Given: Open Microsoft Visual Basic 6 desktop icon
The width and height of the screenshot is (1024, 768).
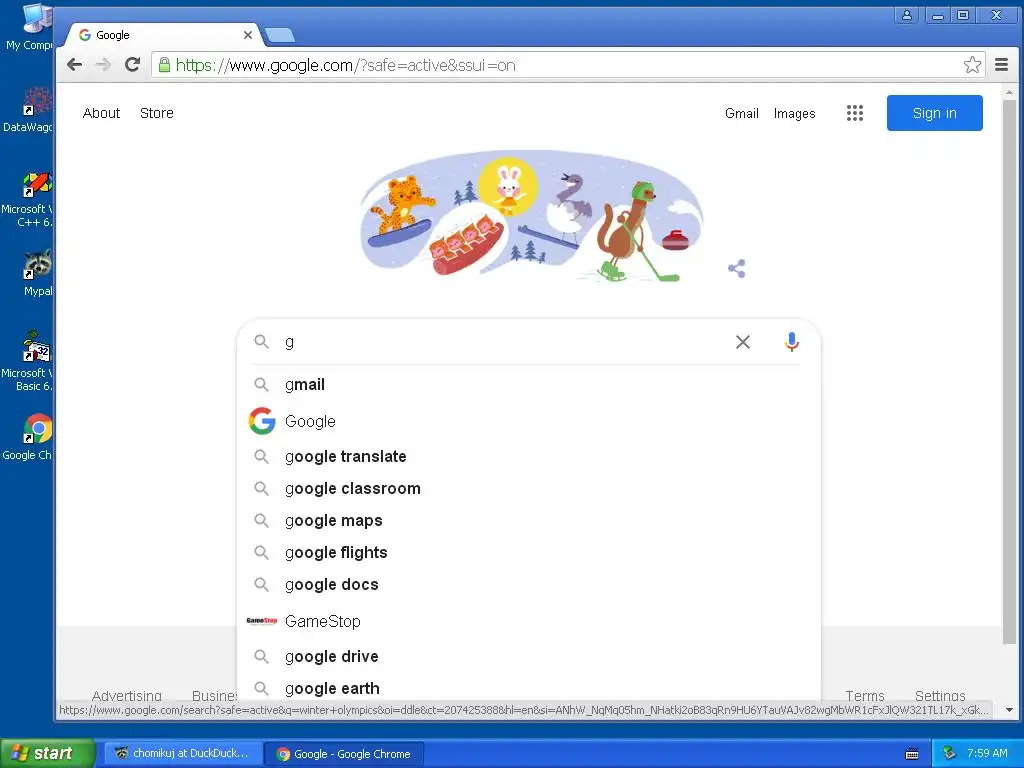Looking at the screenshot, I should pyautogui.click(x=27, y=362).
